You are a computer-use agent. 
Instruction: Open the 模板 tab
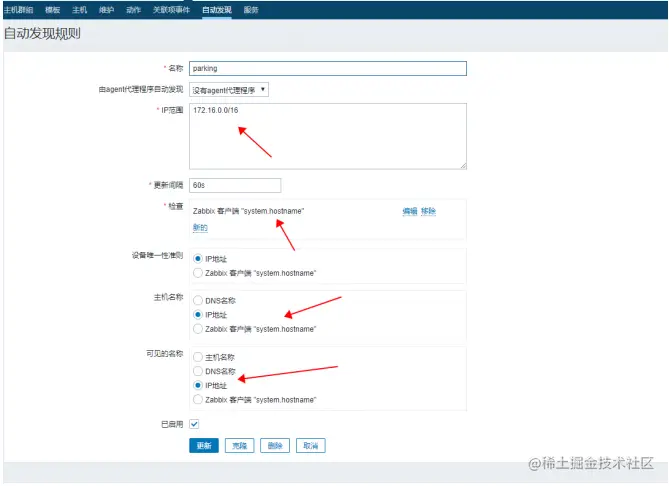pyautogui.click(x=52, y=10)
